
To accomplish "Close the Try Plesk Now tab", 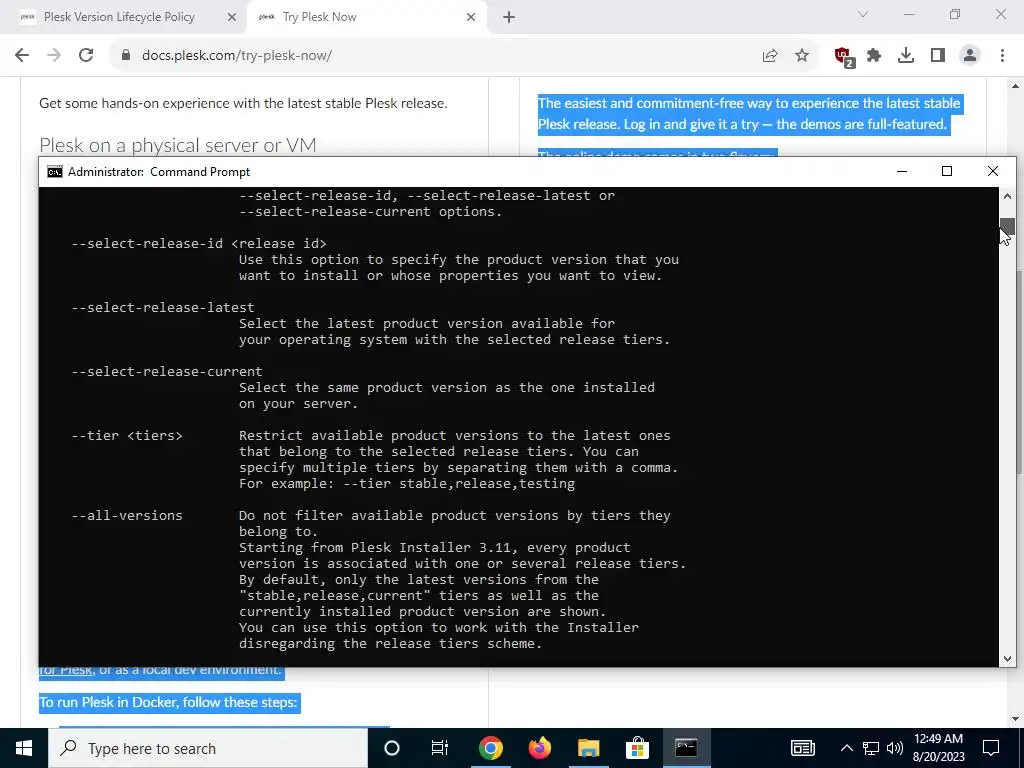I will coord(471,18).
